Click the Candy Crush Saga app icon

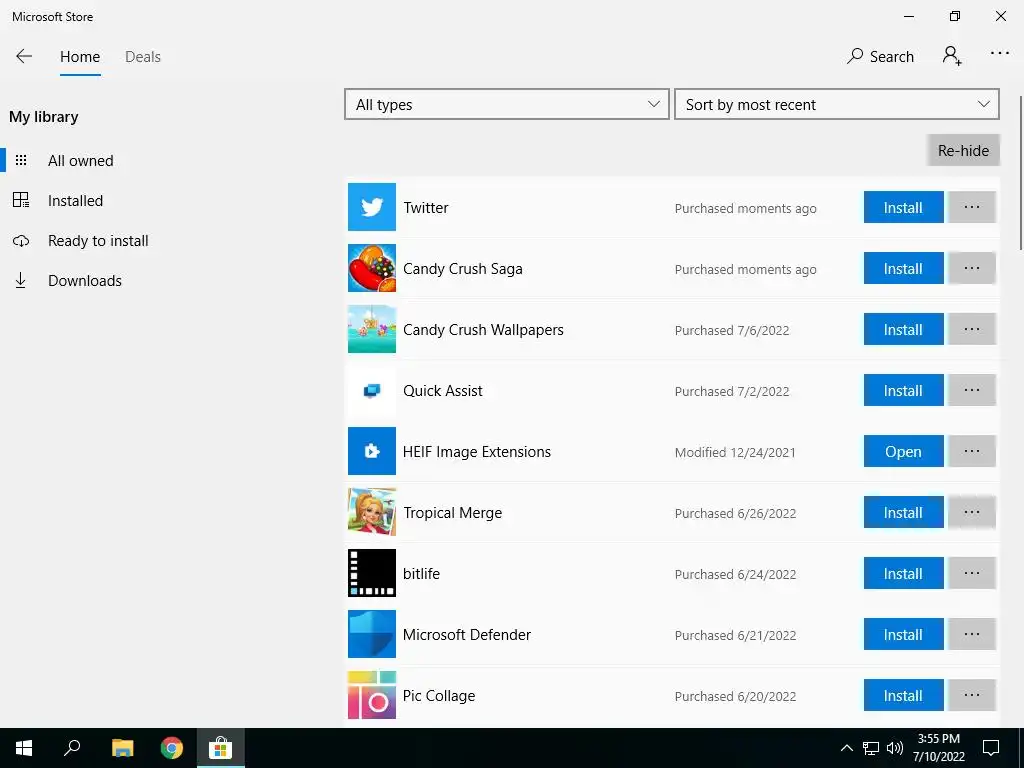tap(372, 268)
